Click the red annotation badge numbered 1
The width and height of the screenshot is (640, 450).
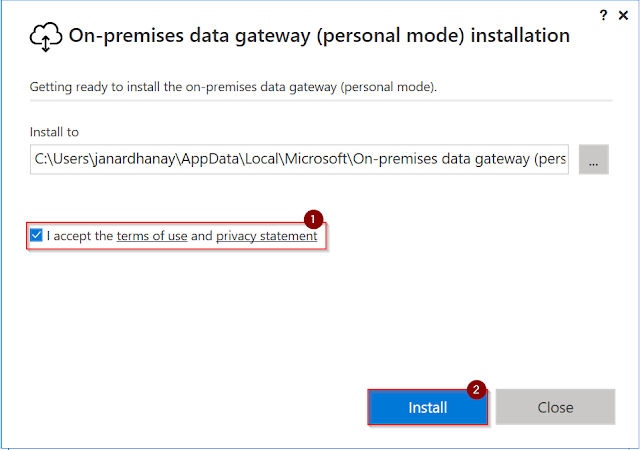[x=311, y=217]
